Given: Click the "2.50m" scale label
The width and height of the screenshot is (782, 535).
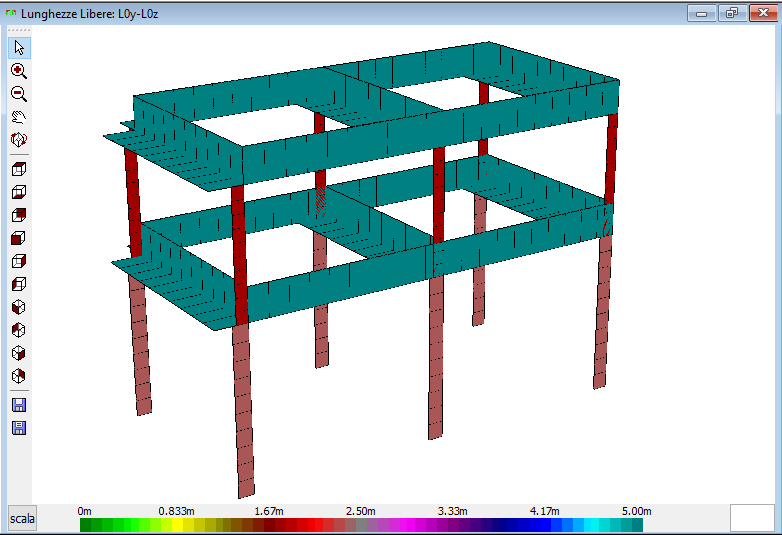Looking at the screenshot, I should pos(361,511).
